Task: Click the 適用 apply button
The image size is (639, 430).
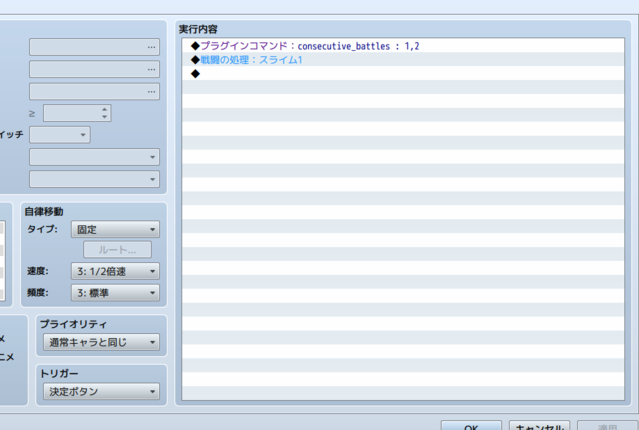Action: tap(607, 426)
